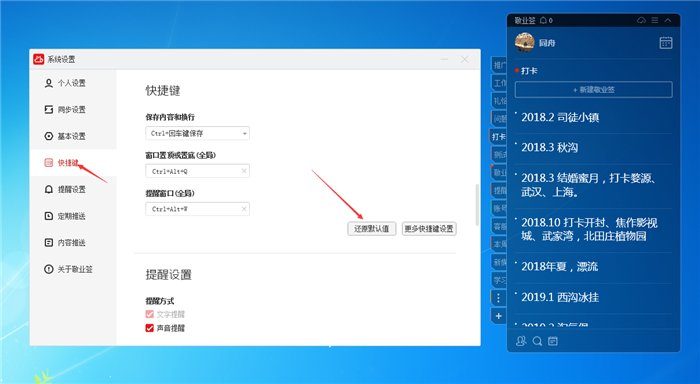Image resolution: width=700 pixels, height=384 pixels.
Task: Click the search icon at the bottom of 敬业签
Action: pyautogui.click(x=538, y=341)
